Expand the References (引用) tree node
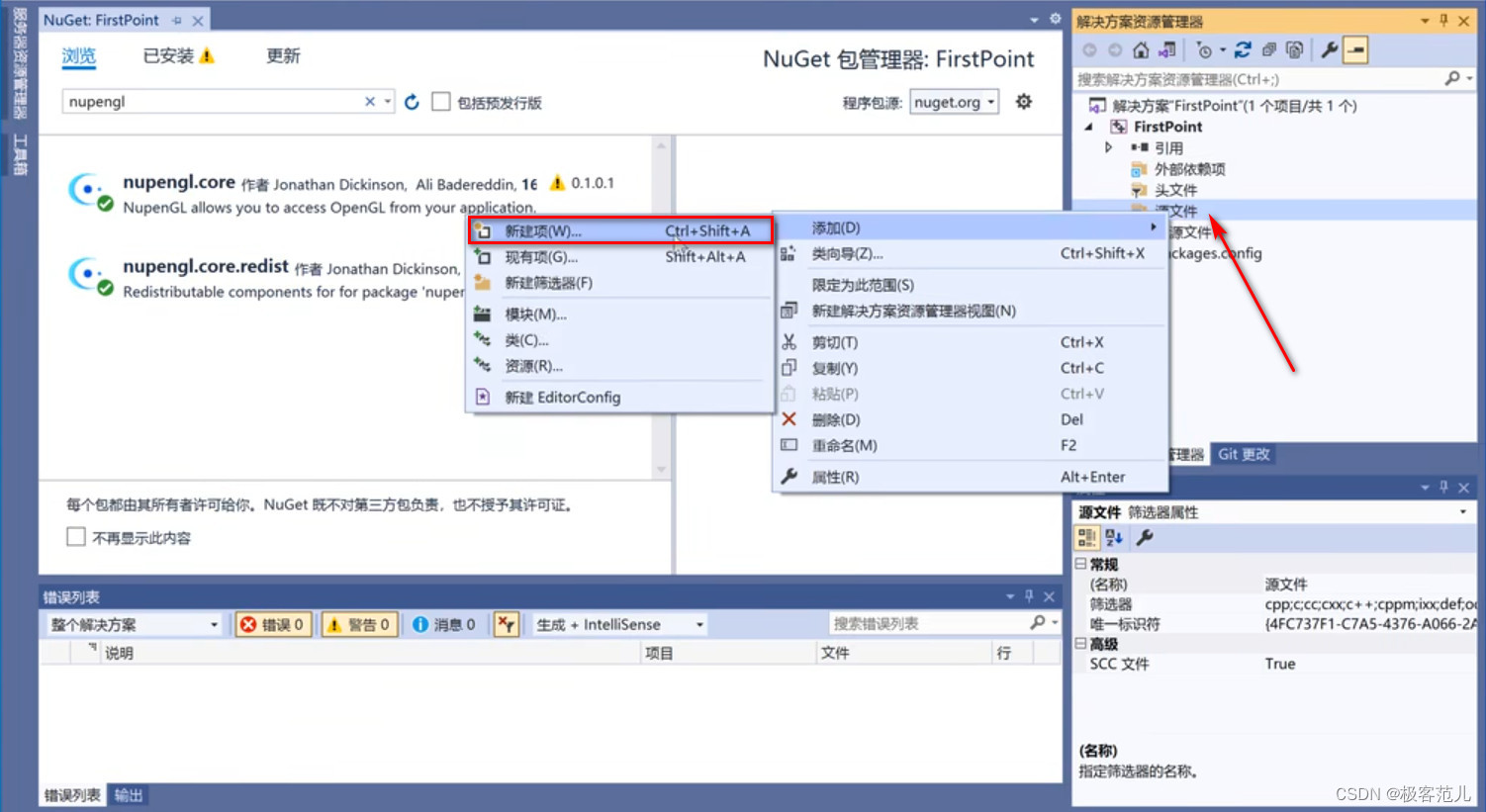 pos(1109,147)
